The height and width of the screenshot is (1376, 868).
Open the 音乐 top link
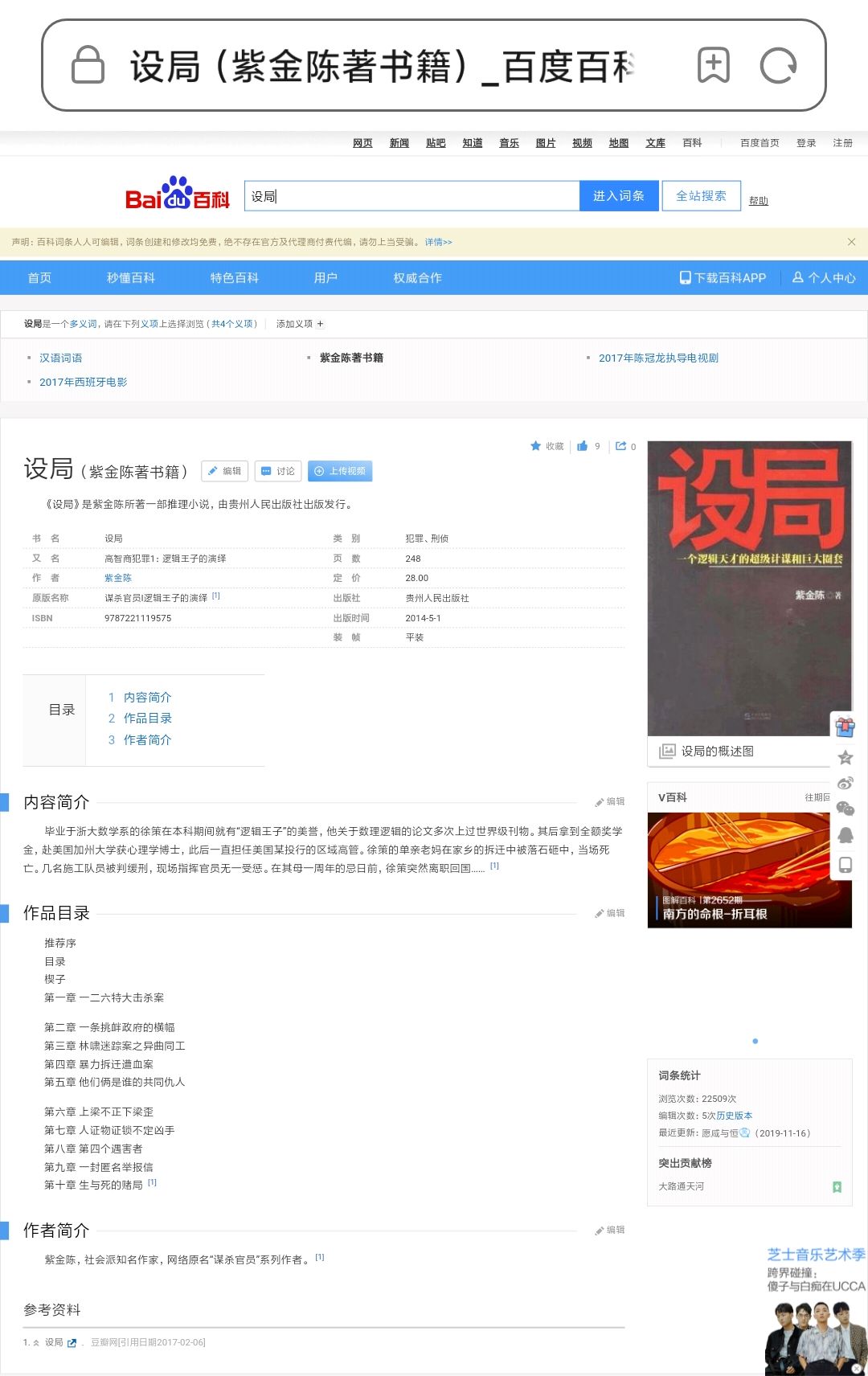(509, 143)
